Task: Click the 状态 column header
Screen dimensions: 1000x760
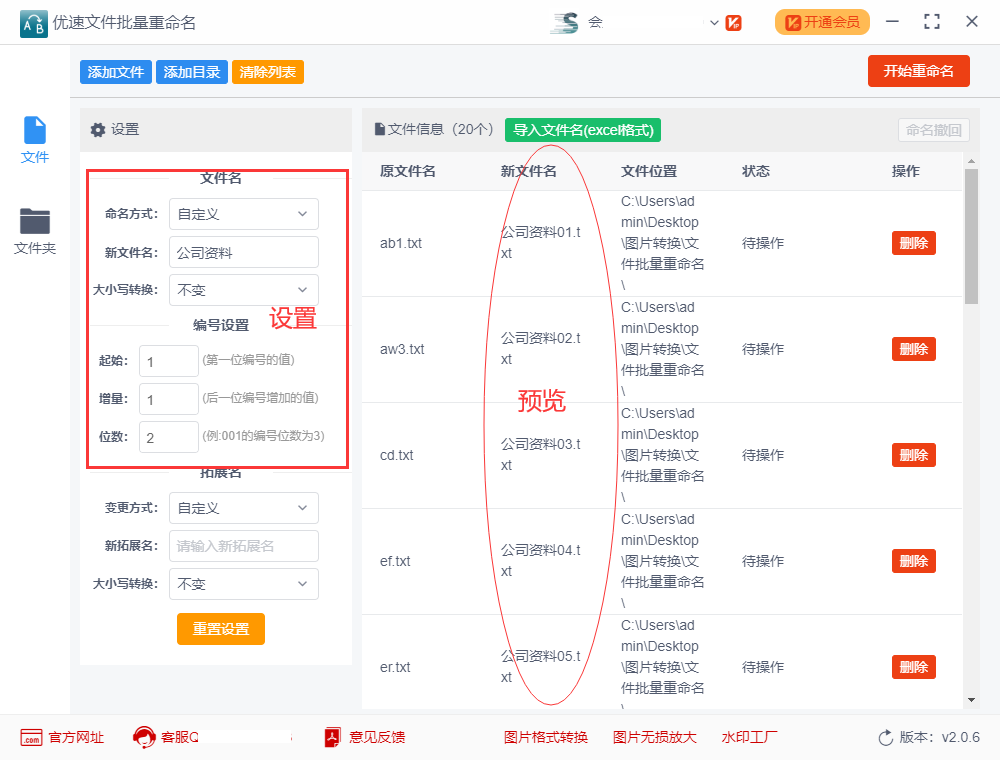Action: [756, 171]
